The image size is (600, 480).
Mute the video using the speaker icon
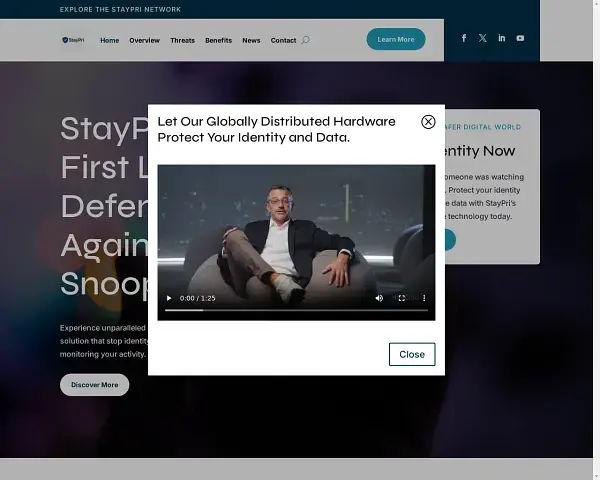pyautogui.click(x=379, y=298)
